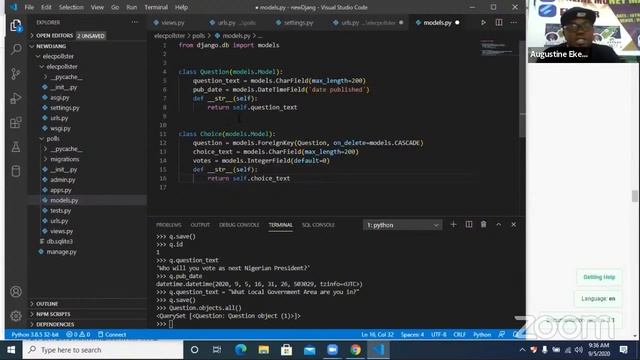The width and height of the screenshot is (640, 360).
Task: Click Python 3.8.5 32-bit interpreter selector
Action: (x=35, y=335)
